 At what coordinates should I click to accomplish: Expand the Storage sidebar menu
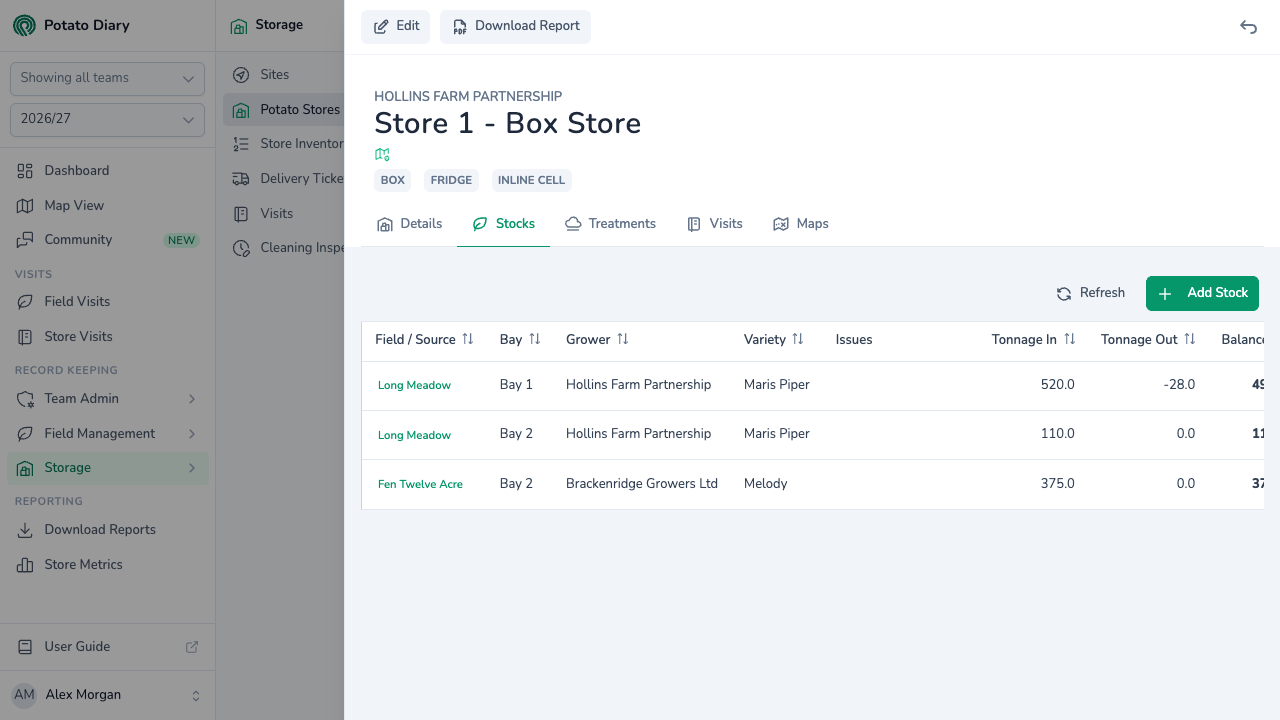[x=108, y=468]
